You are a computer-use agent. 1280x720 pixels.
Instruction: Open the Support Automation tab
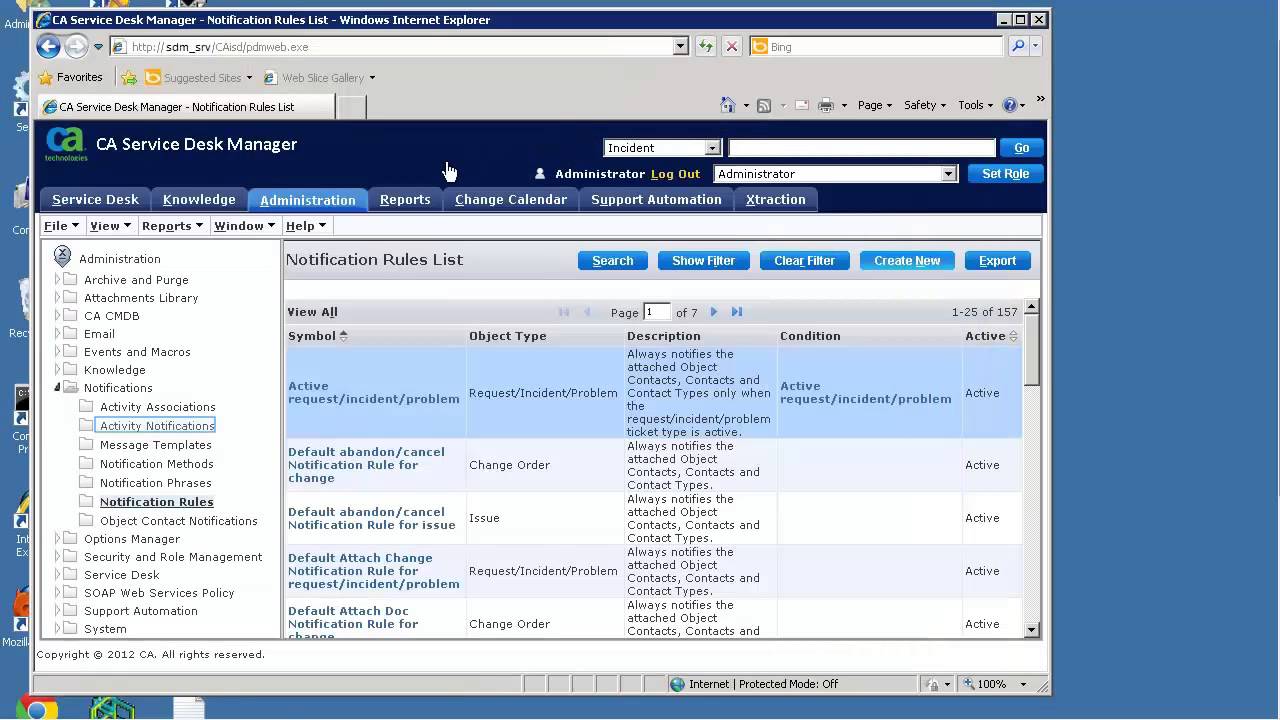coord(656,199)
